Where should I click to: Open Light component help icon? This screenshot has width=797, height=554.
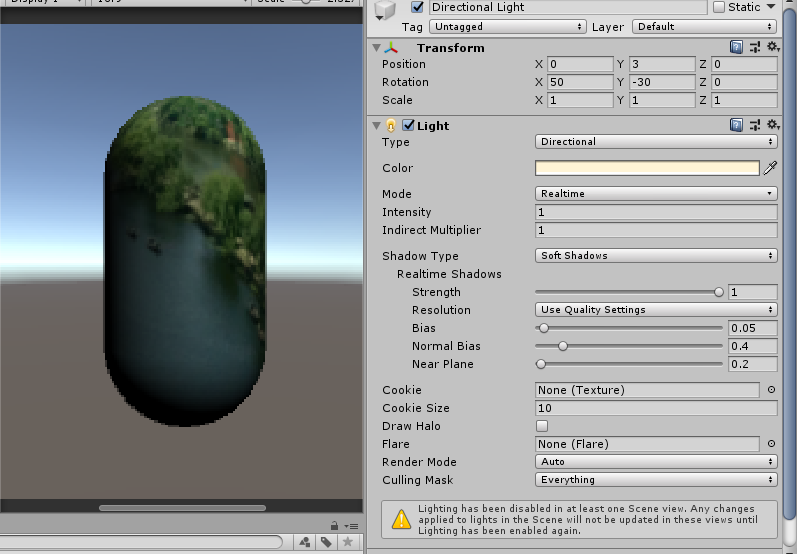[736, 125]
